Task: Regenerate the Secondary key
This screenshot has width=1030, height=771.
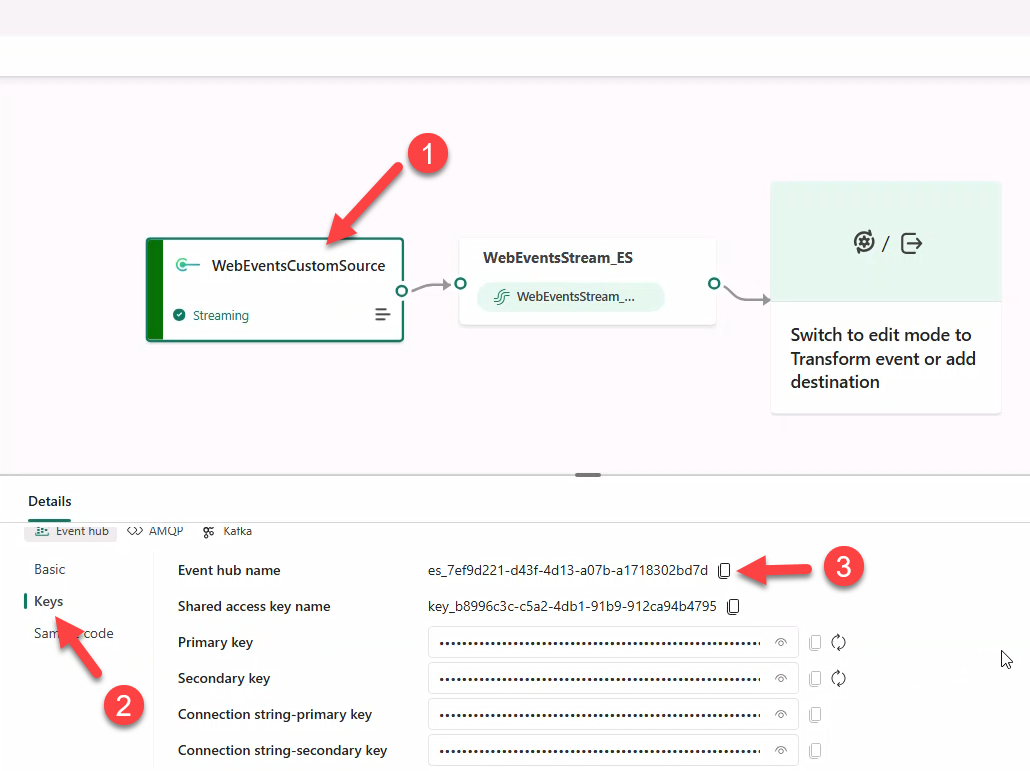Action: [x=839, y=679]
